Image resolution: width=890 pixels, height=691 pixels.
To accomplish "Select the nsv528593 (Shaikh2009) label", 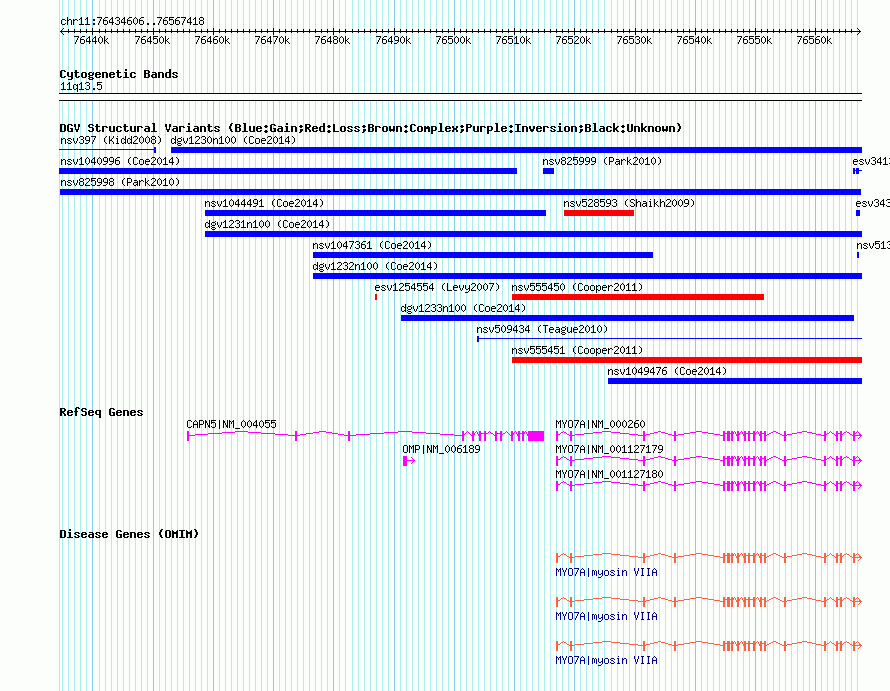I will 629,203.
